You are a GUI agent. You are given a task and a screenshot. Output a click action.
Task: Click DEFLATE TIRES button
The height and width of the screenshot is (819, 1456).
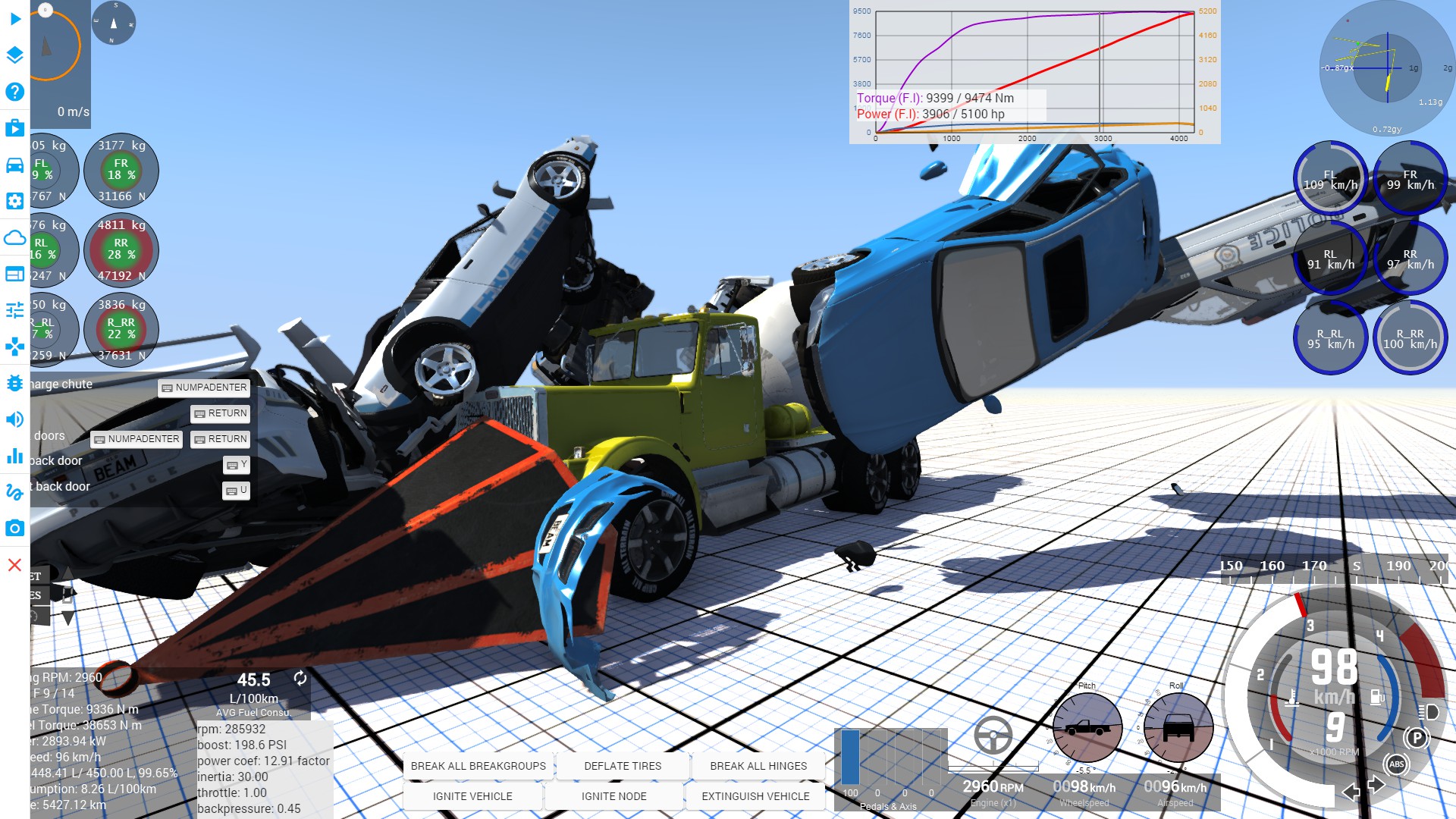point(623,766)
